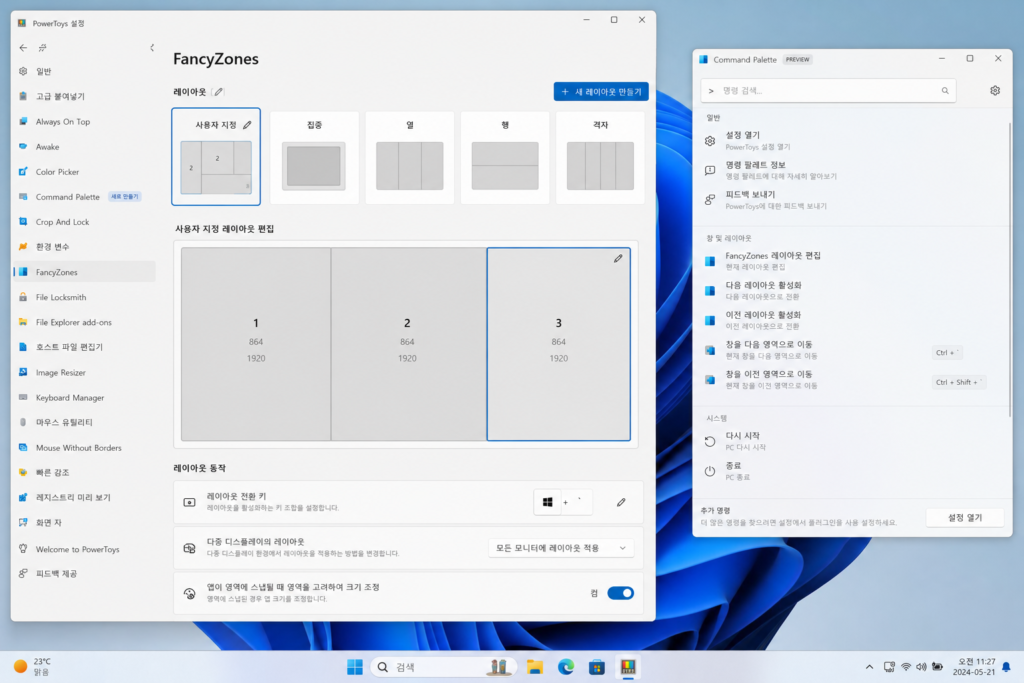Click the magnifier icon in Command Palette search
1024x683 pixels.
coord(945,91)
